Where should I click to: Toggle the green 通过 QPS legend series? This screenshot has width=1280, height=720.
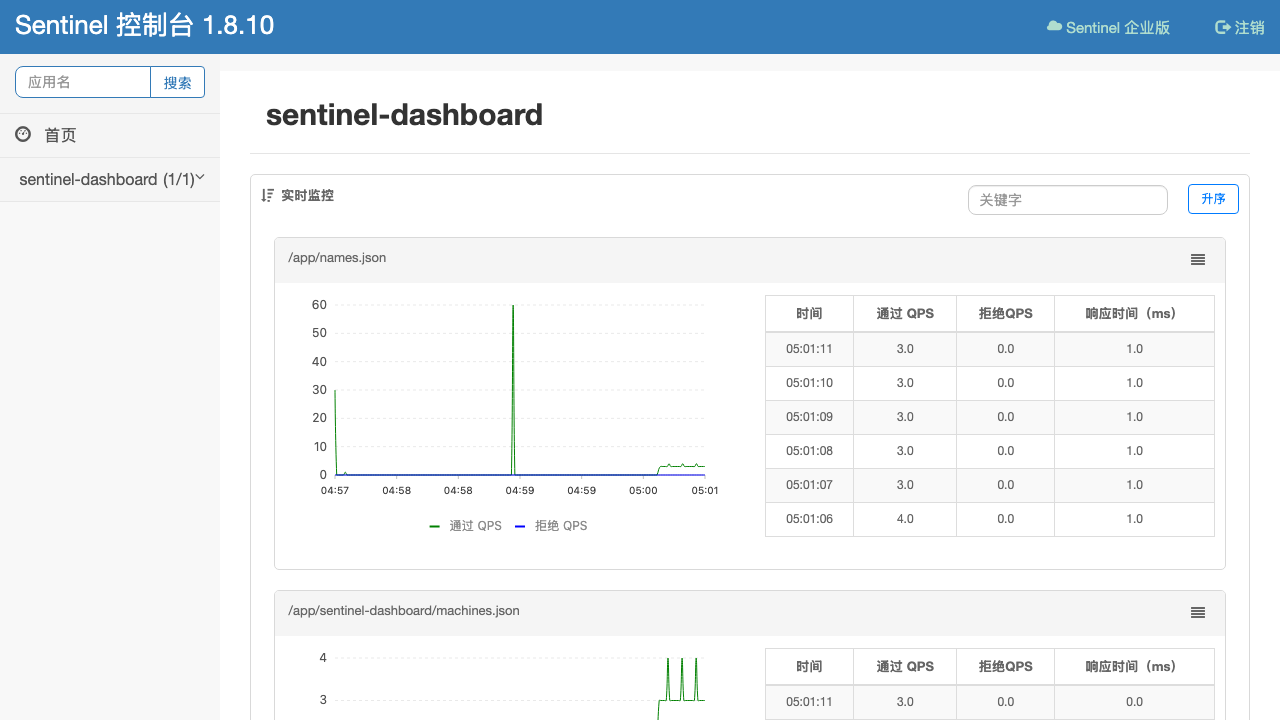465,525
